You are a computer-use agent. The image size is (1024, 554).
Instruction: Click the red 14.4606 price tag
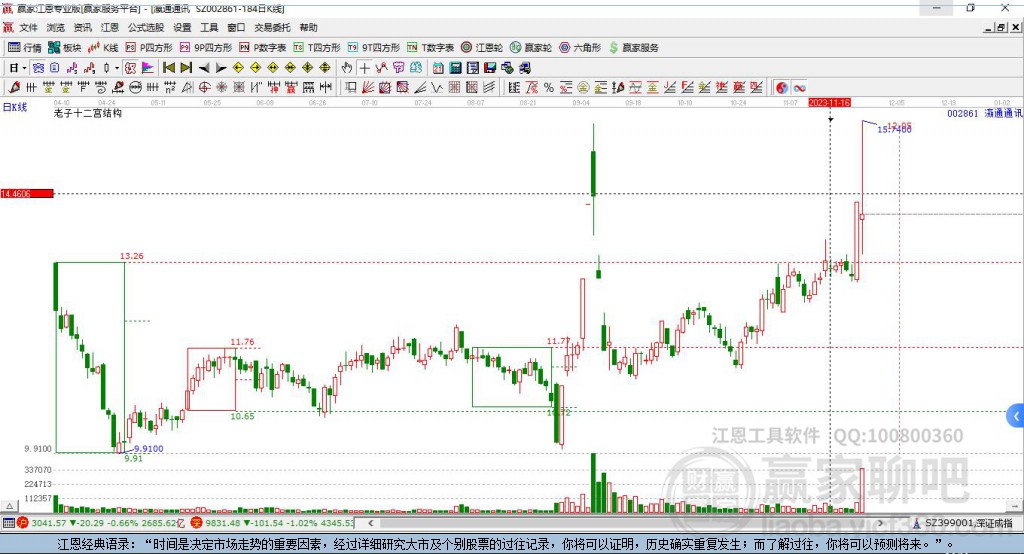(x=27, y=193)
